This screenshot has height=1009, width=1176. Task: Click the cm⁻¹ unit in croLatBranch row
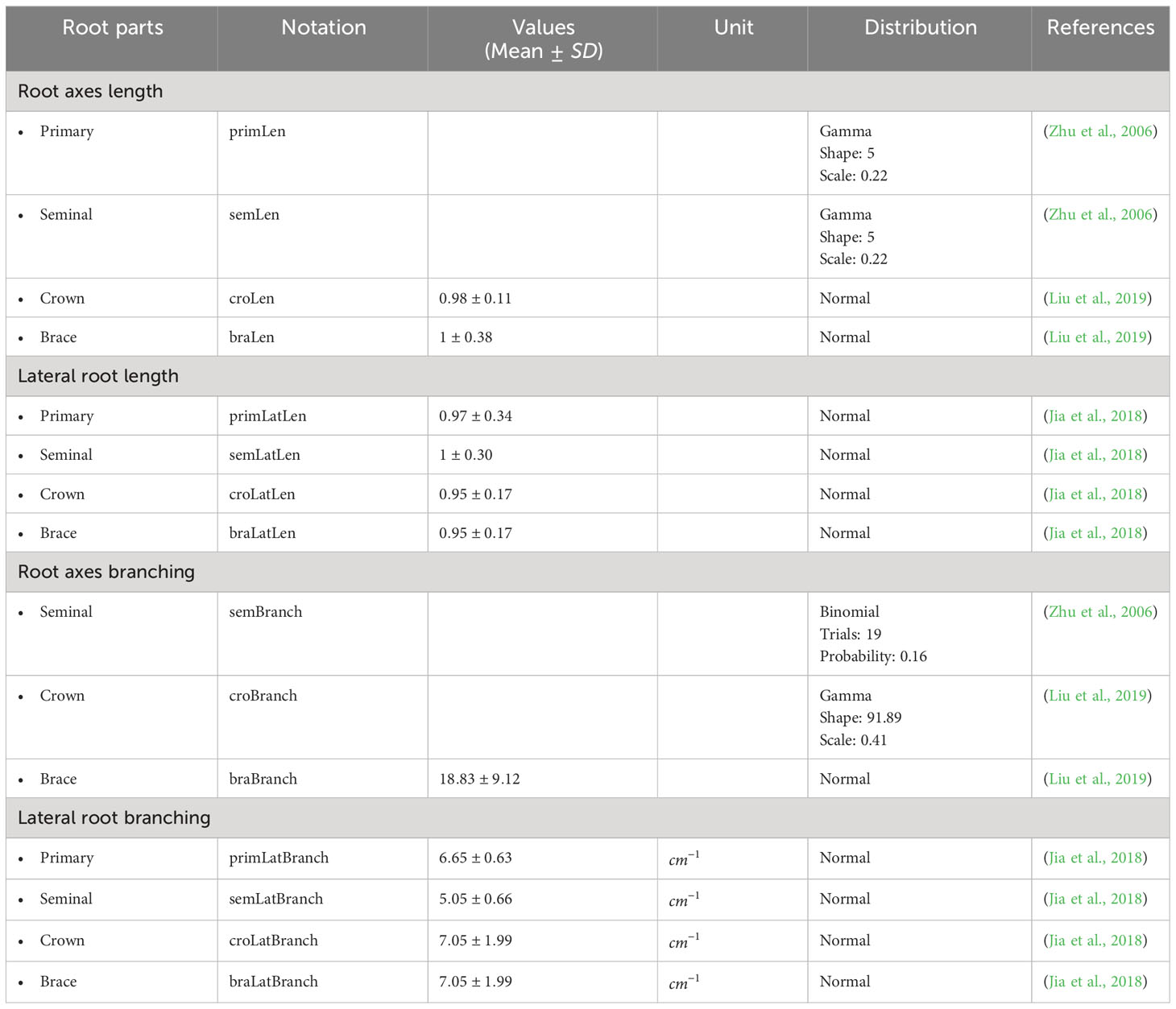(684, 941)
